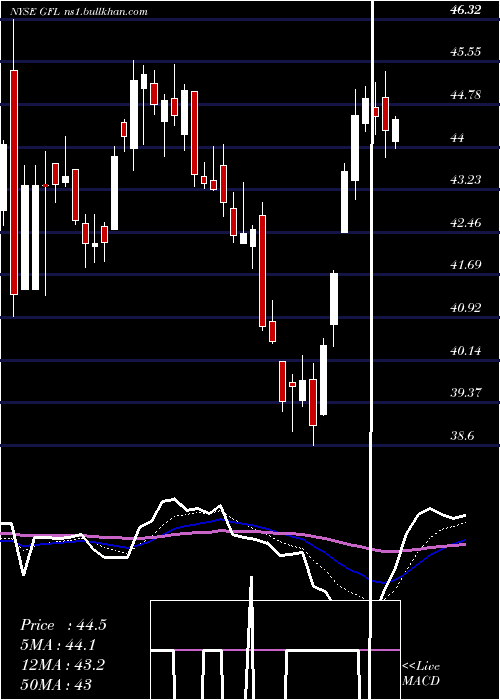This screenshot has height=700, width=500.
Task: Select the 44 price axis label
Action: tap(458, 138)
